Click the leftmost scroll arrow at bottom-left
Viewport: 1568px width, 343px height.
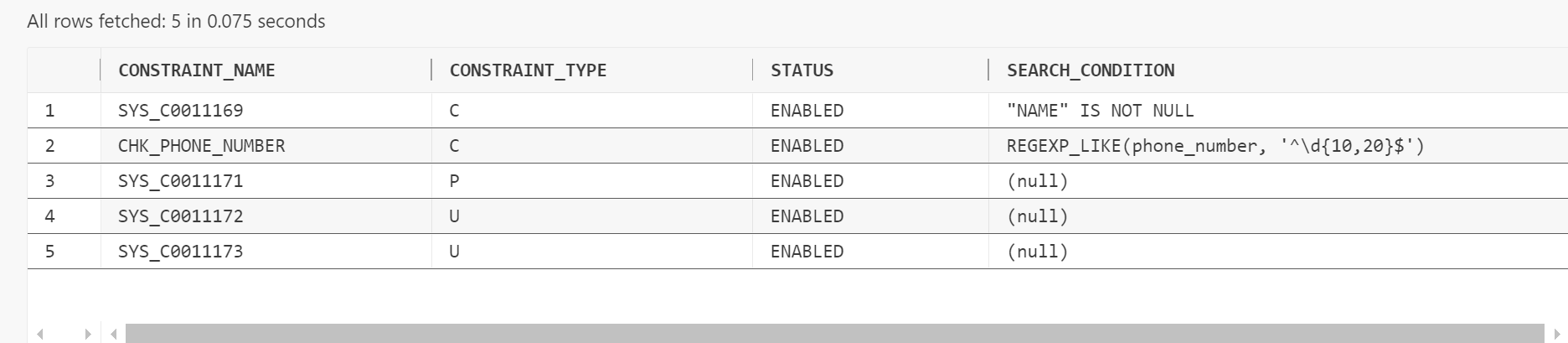pos(39,334)
